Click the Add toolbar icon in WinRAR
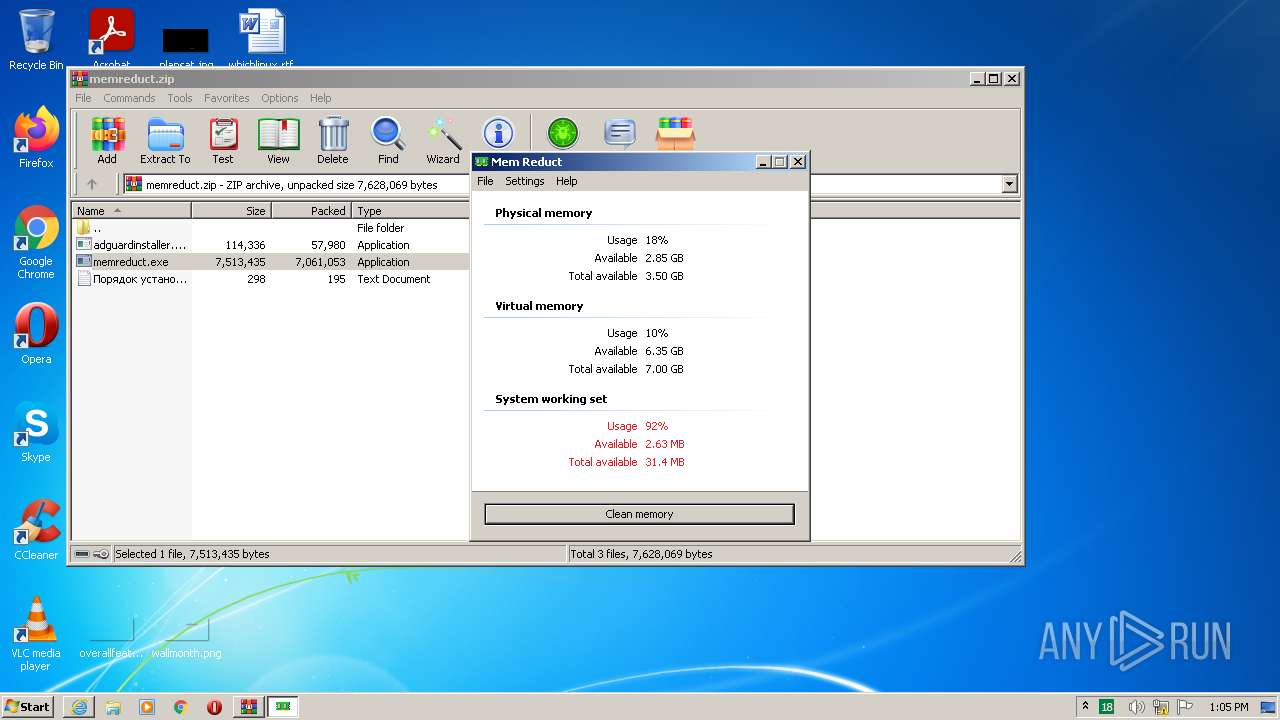1280x720 pixels. [107, 140]
